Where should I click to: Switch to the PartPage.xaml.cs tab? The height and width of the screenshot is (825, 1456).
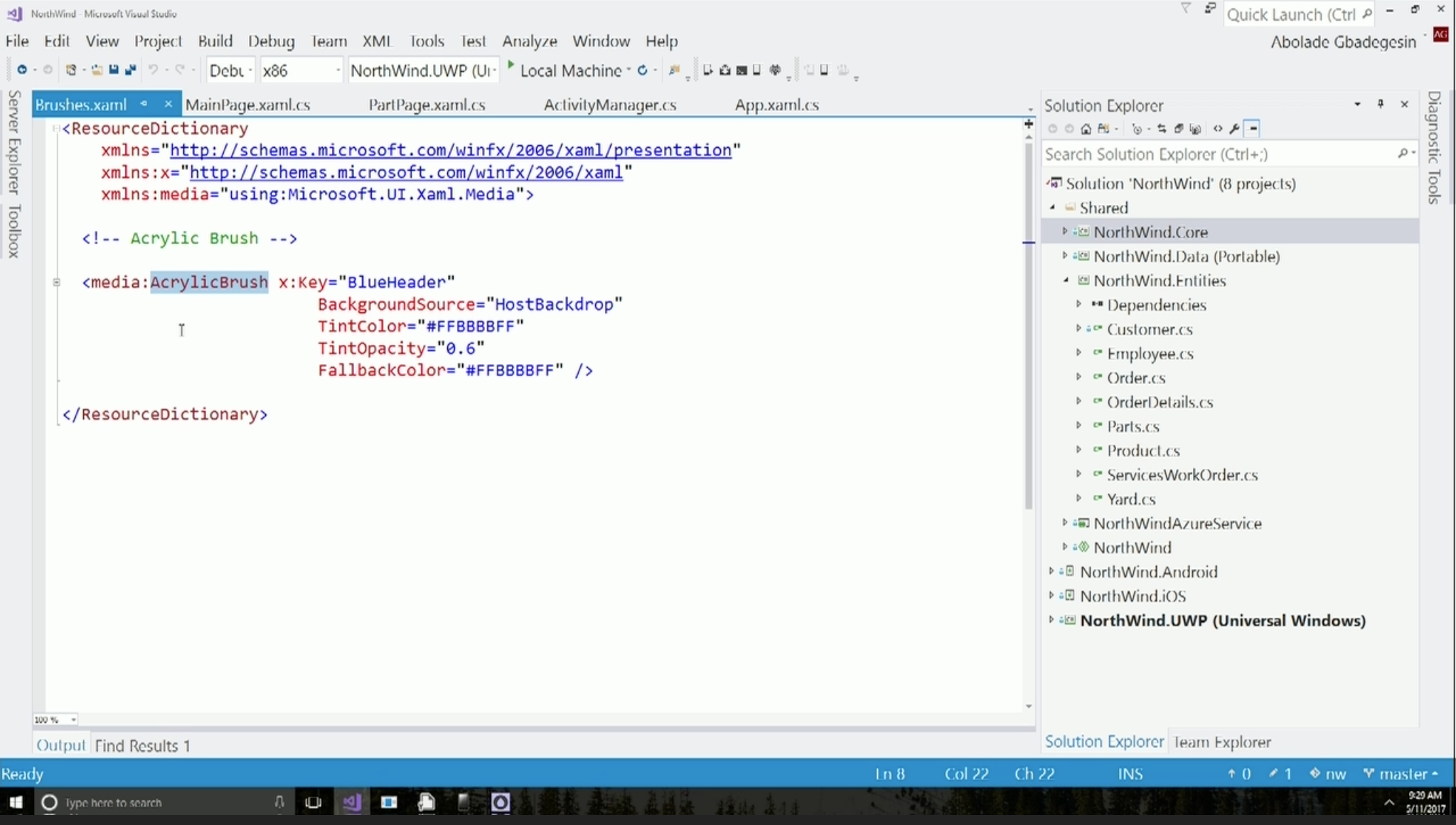427,105
